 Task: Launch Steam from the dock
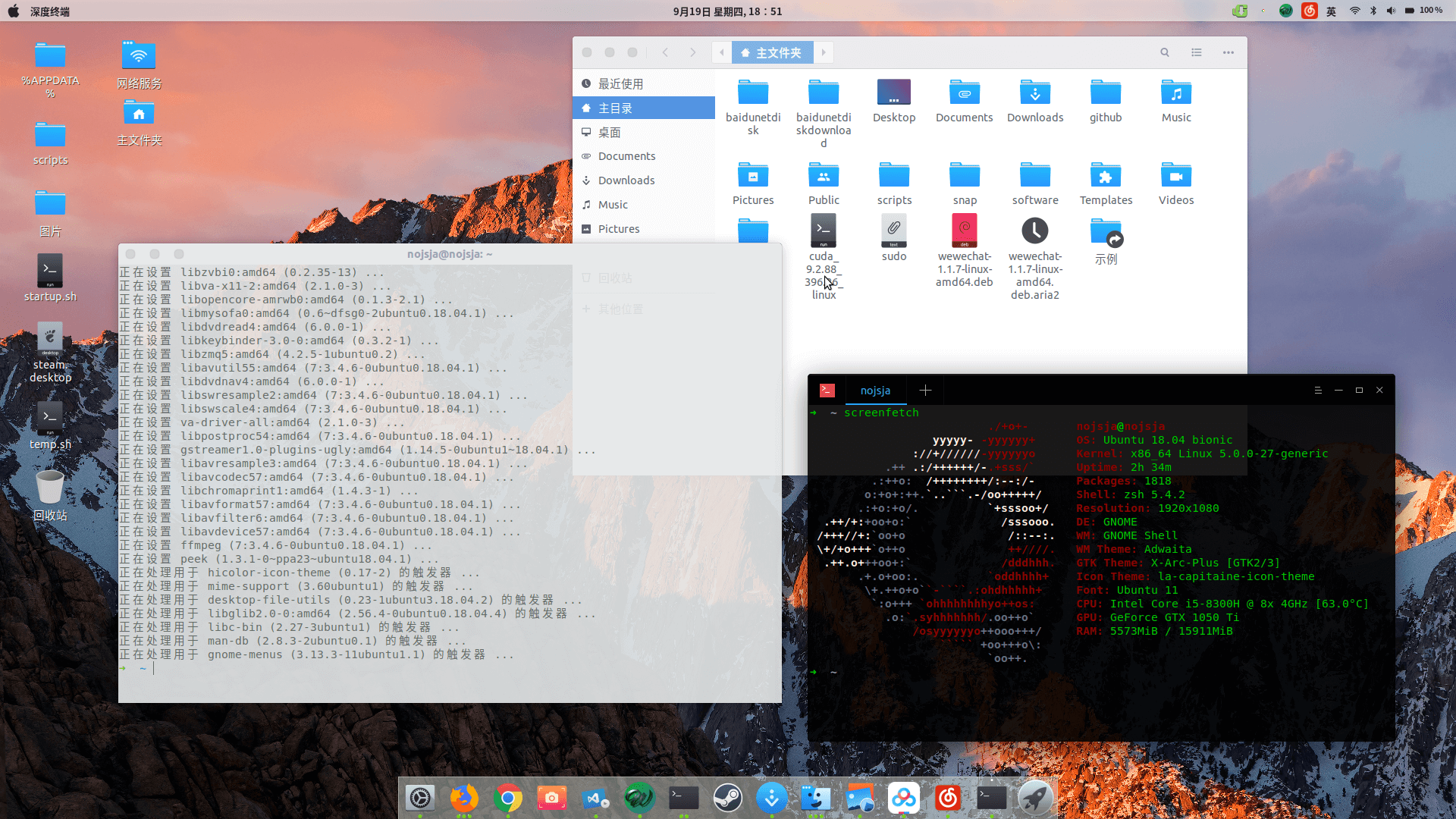pyautogui.click(x=728, y=798)
